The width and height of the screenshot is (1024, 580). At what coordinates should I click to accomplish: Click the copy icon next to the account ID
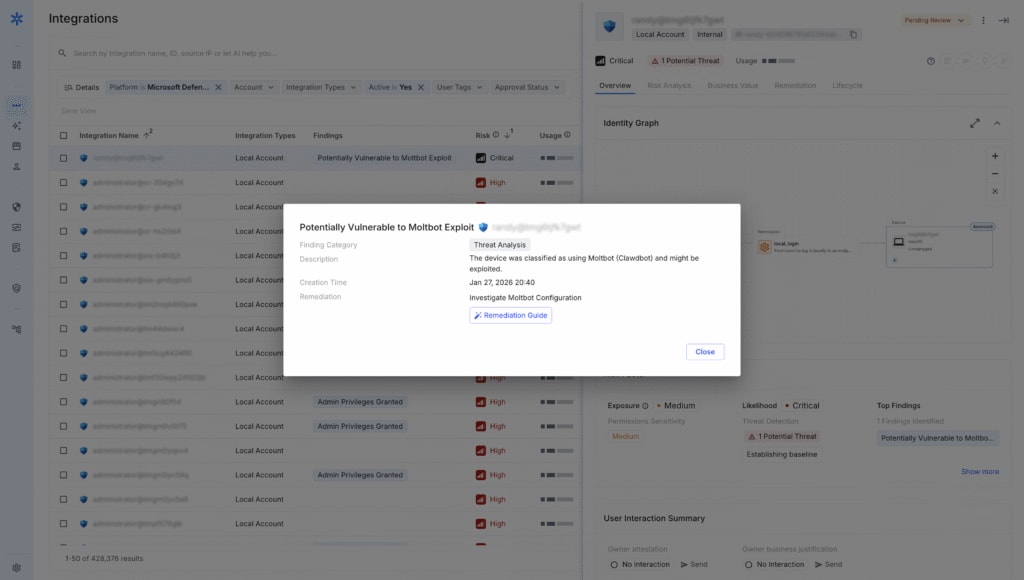coord(853,33)
